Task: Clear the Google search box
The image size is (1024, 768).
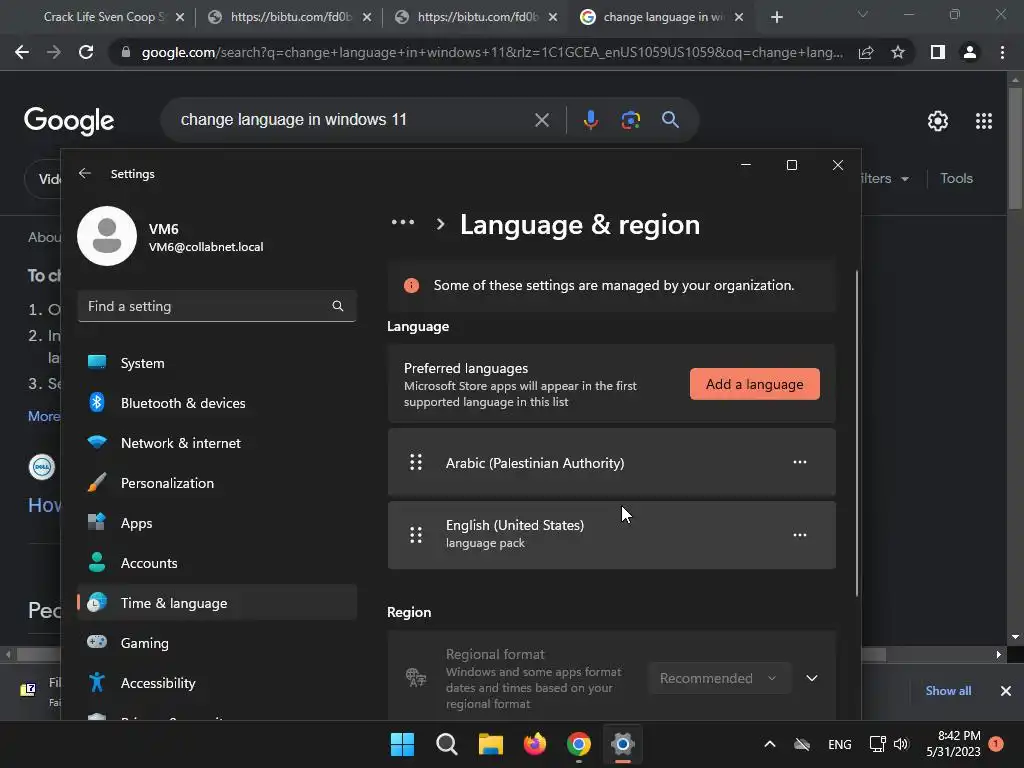Action: 541,120
